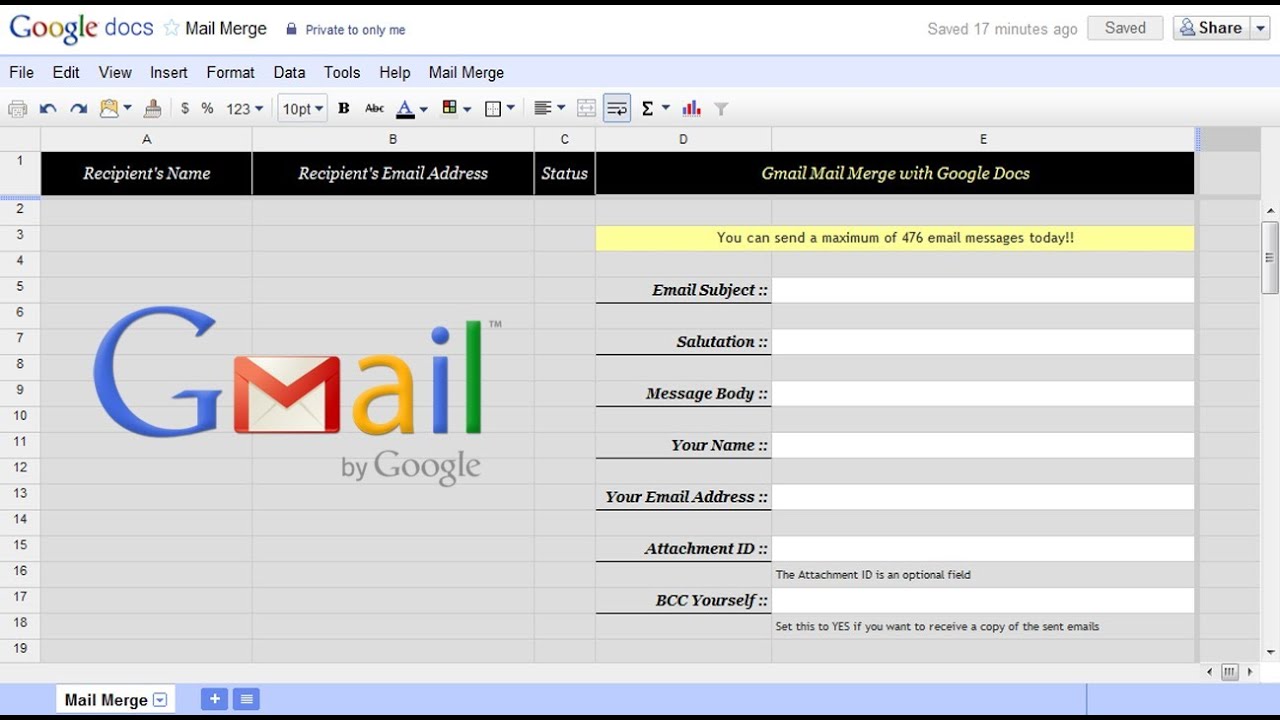1280x720 pixels.
Task: Click the Your Email Address input cell
Action: tap(983, 497)
